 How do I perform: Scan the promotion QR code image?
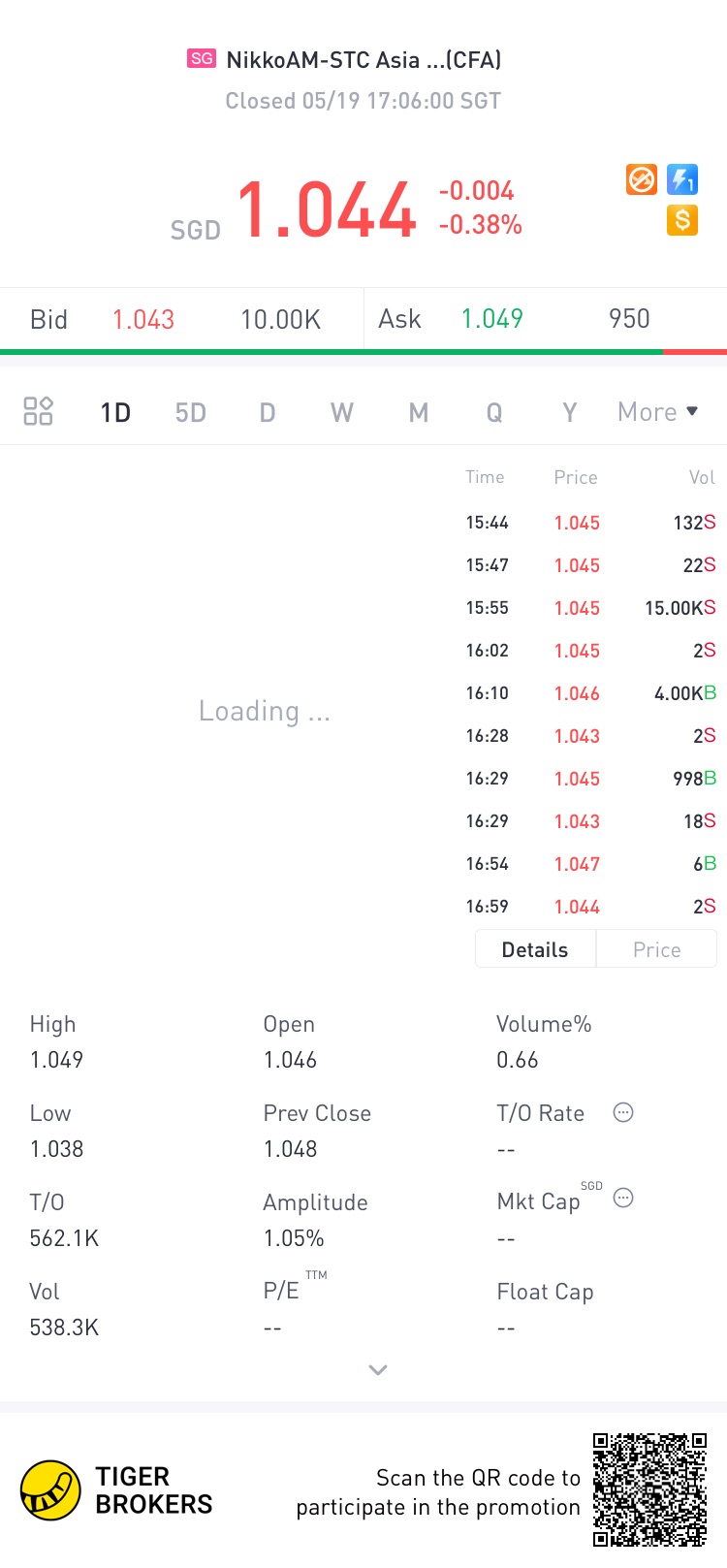[x=649, y=1488]
